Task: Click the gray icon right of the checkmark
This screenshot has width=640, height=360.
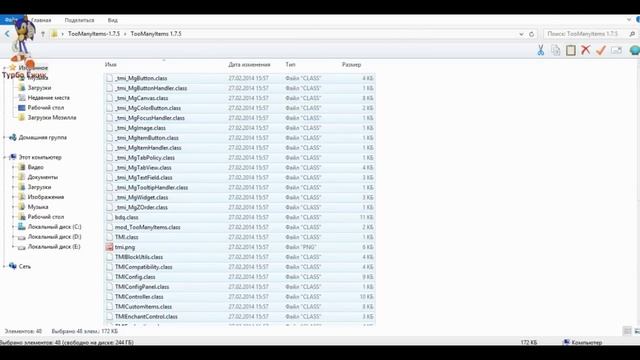Action: tap(616, 50)
